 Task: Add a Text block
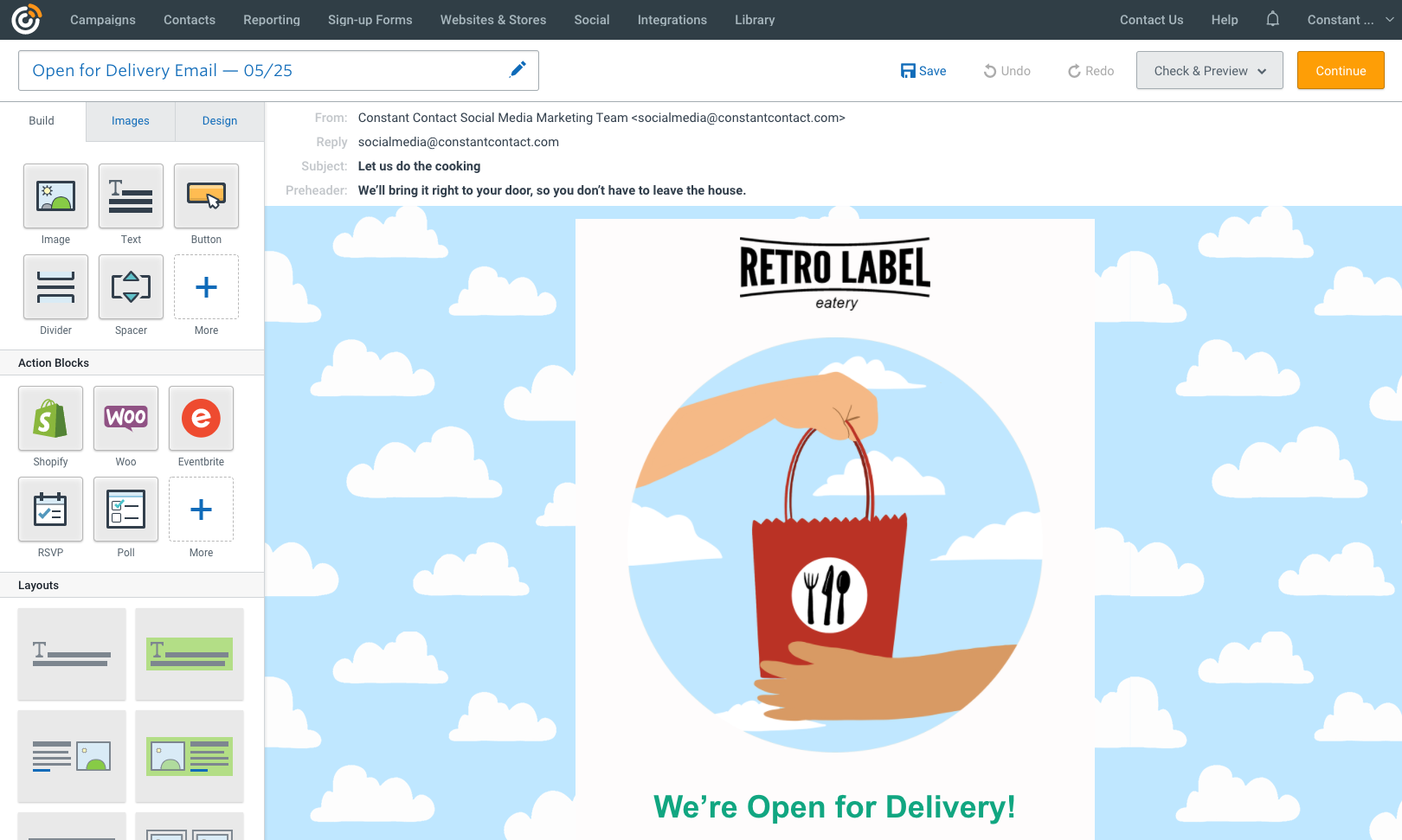coord(131,196)
